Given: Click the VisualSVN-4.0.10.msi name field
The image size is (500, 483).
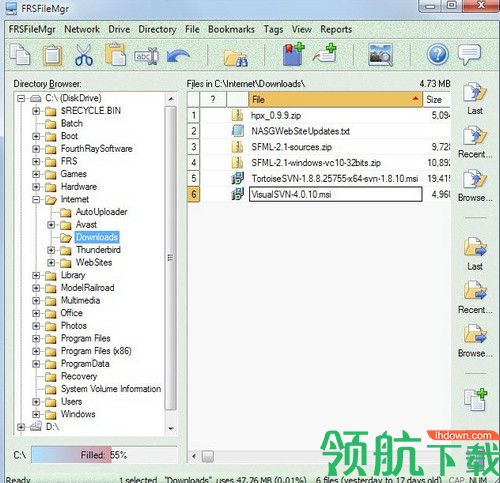Looking at the screenshot, I should tap(336, 194).
